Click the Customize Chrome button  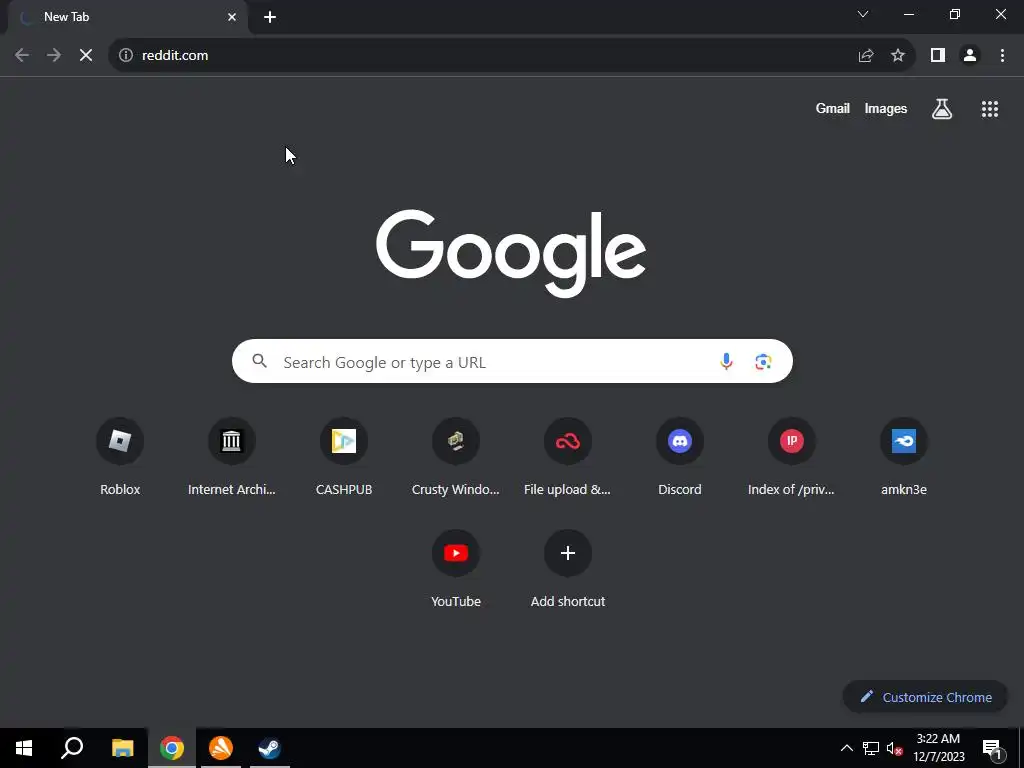click(x=925, y=697)
